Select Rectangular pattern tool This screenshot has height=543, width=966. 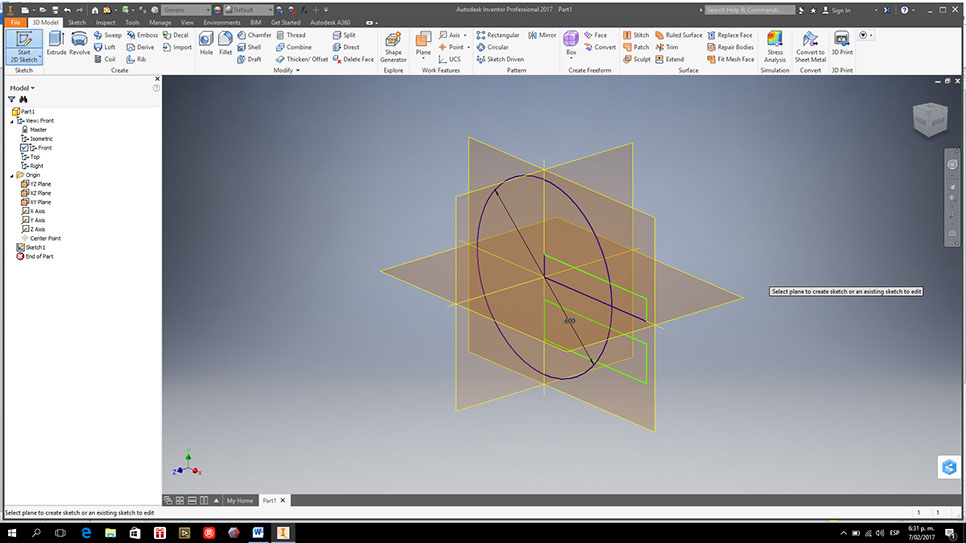pyautogui.click(x=498, y=35)
